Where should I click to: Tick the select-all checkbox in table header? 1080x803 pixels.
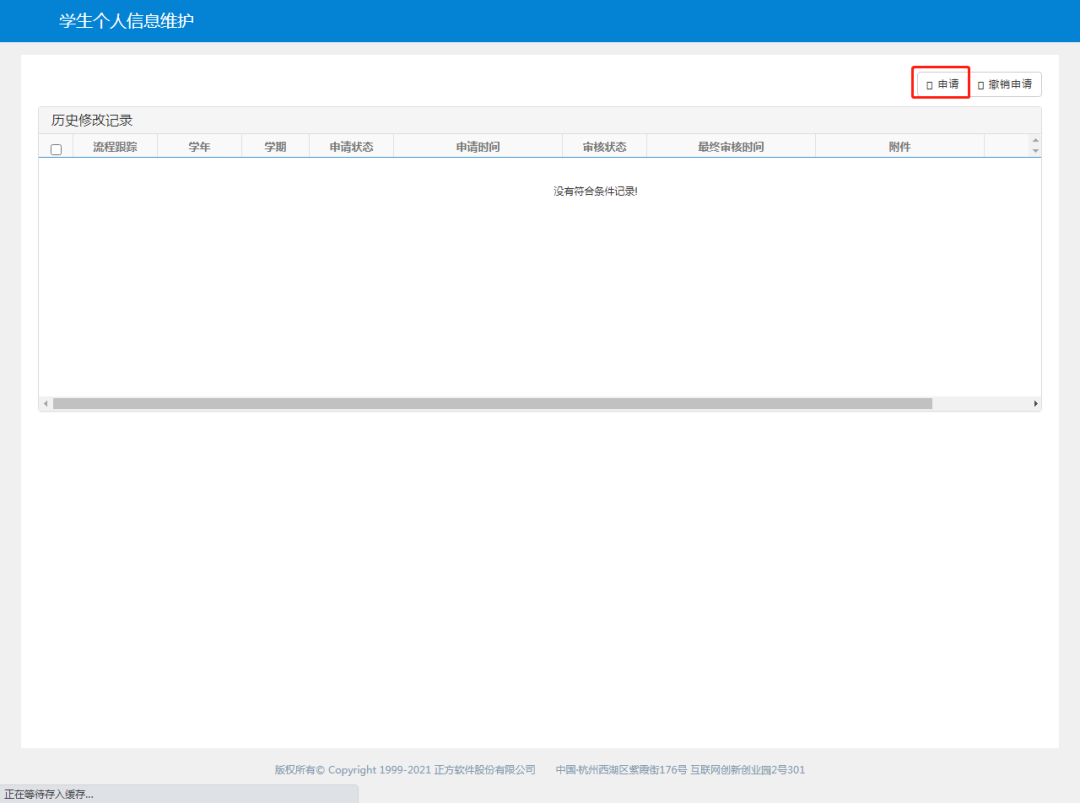(x=56, y=149)
